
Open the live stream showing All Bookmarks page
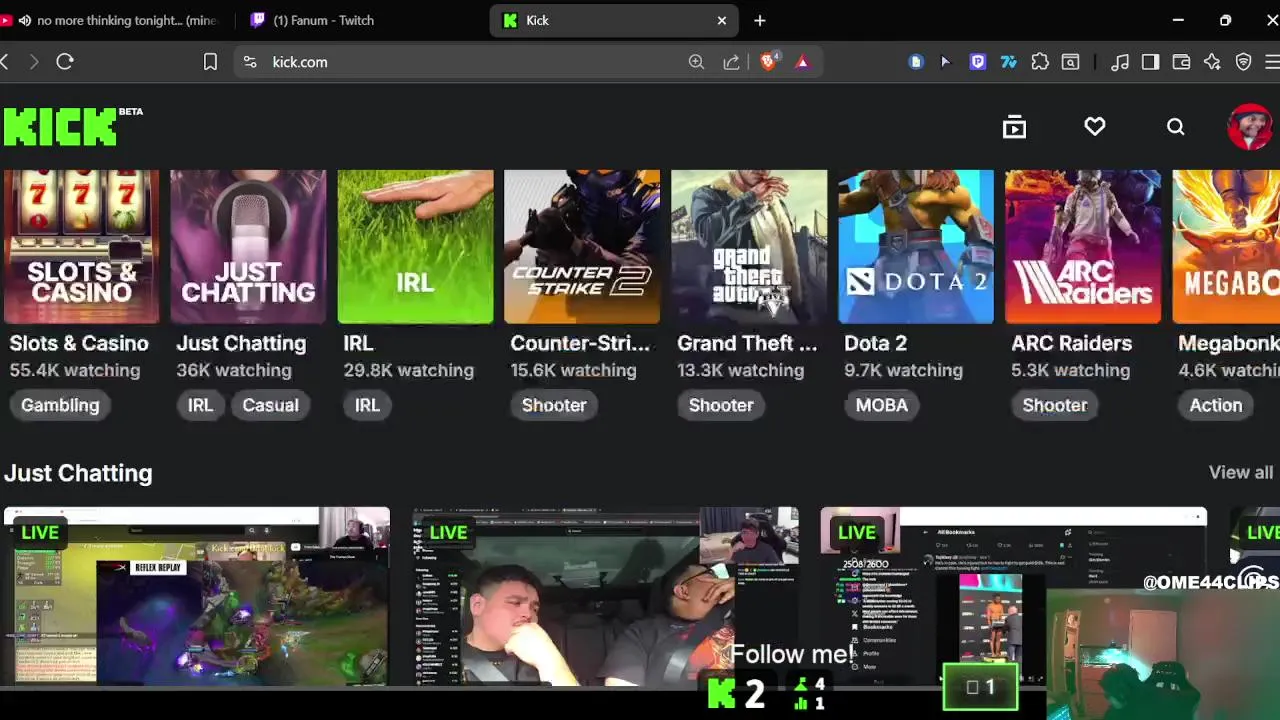pos(1013,596)
